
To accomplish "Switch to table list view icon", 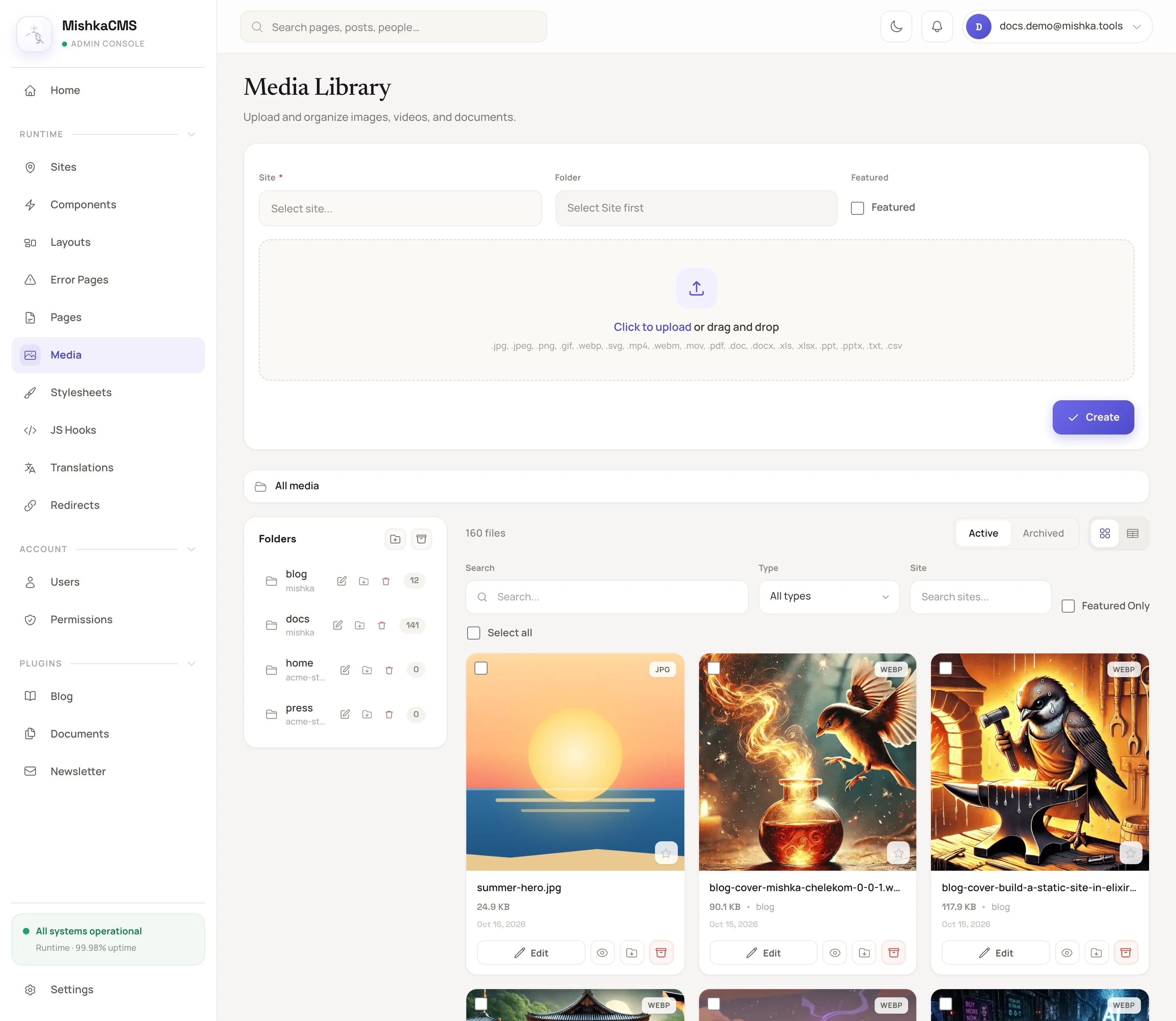I will coord(1133,533).
